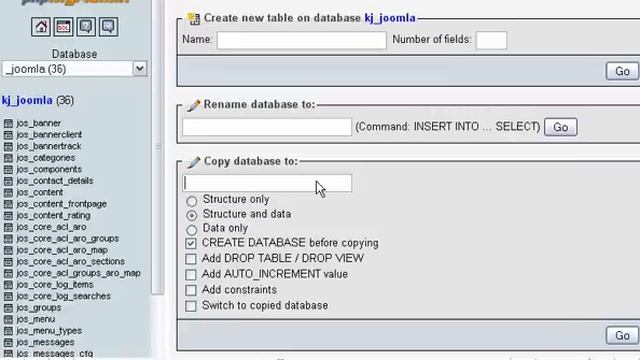Click table icon beside jos_groups

coord(8,308)
